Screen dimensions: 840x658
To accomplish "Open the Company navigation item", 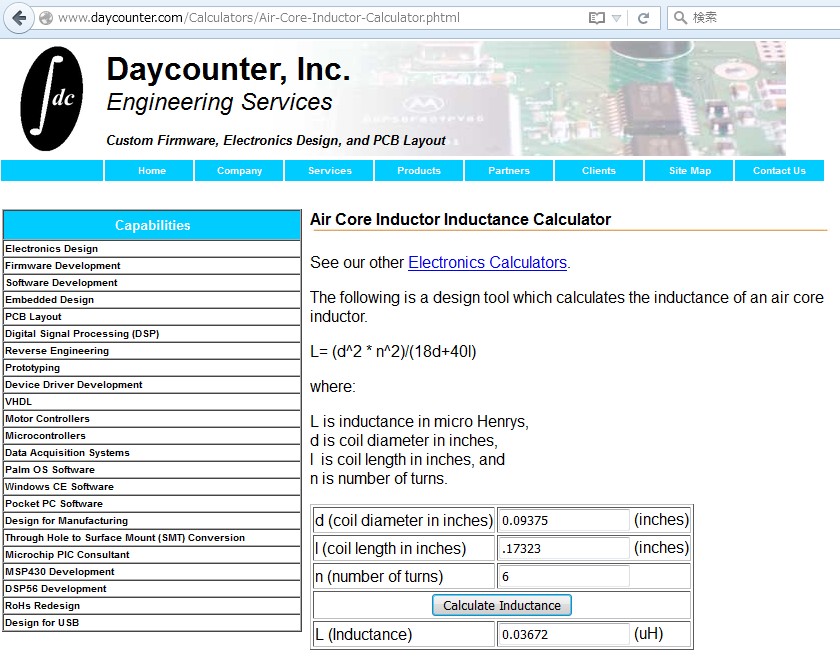I will click(x=239, y=170).
